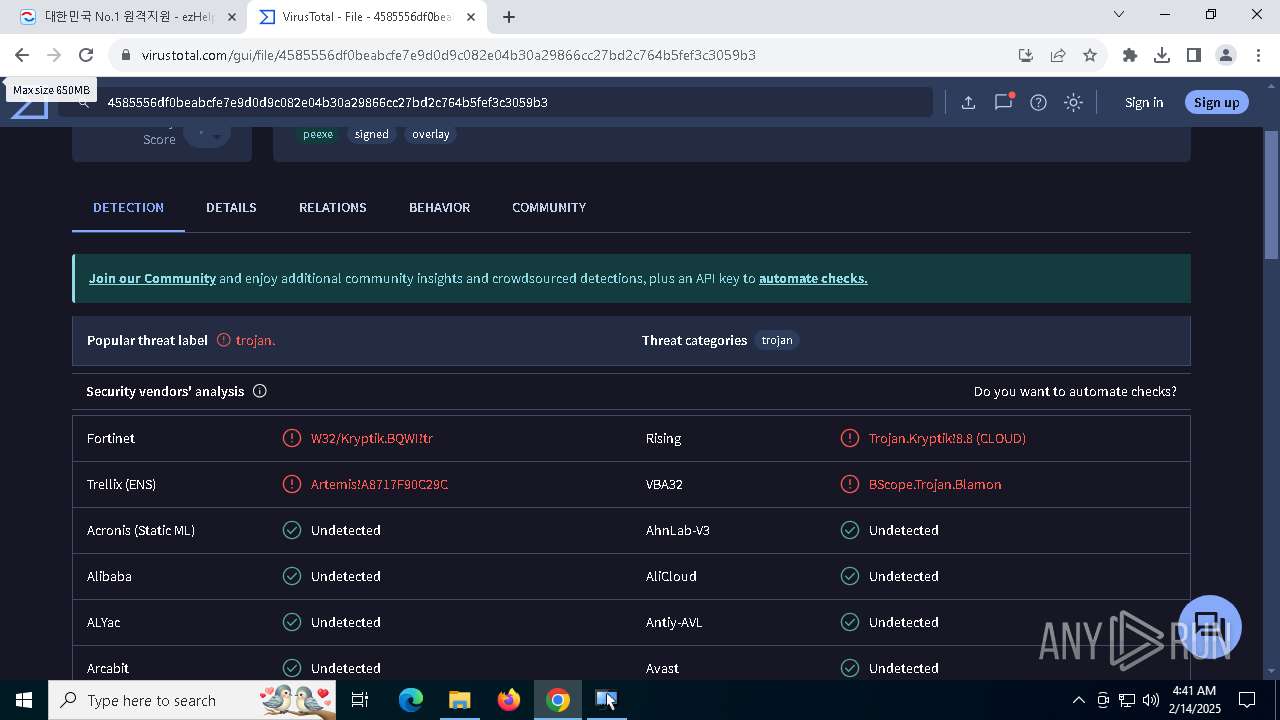
Task: Click the Chrome reload page icon
Action: (x=86, y=55)
